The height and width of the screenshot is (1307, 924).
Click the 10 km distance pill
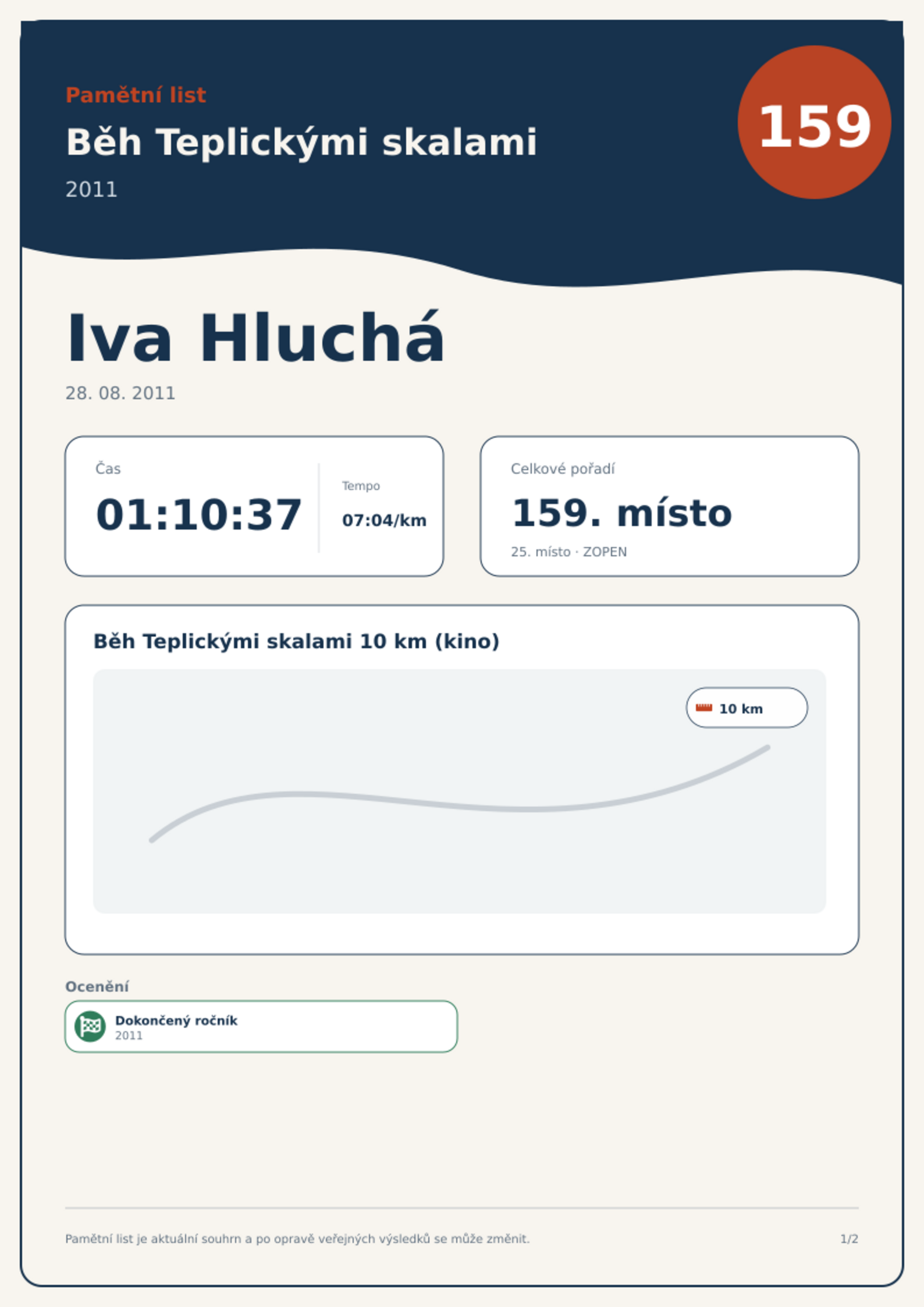pos(747,708)
